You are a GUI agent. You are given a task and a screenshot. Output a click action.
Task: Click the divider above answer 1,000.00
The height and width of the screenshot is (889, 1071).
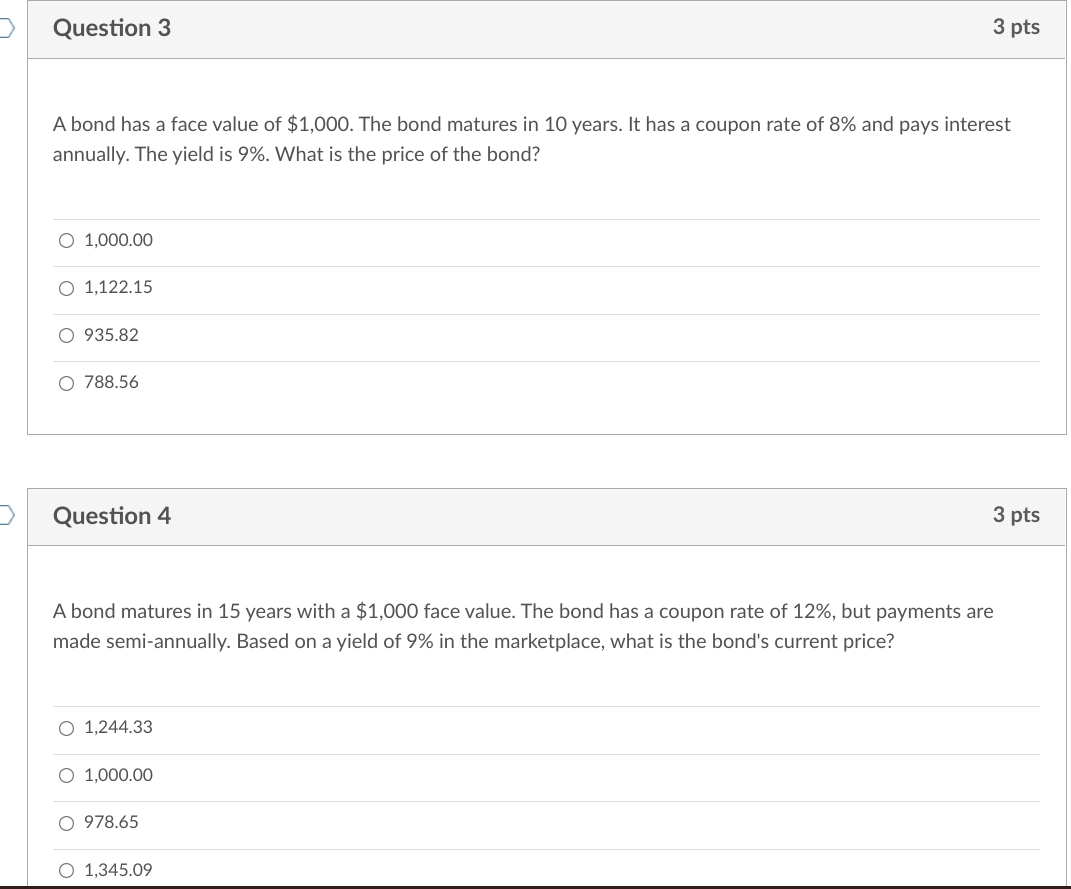coord(546,218)
